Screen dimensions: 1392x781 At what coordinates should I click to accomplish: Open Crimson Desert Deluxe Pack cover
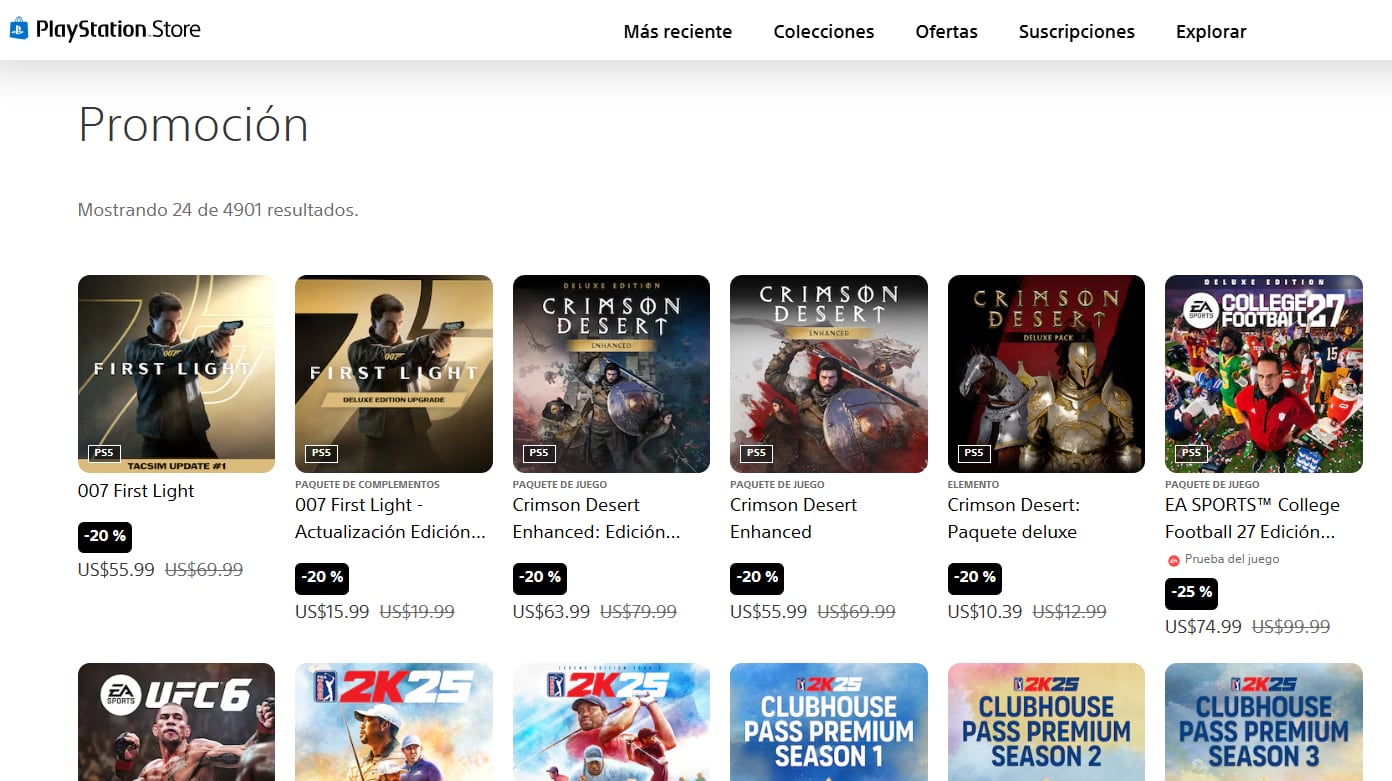(x=1046, y=374)
